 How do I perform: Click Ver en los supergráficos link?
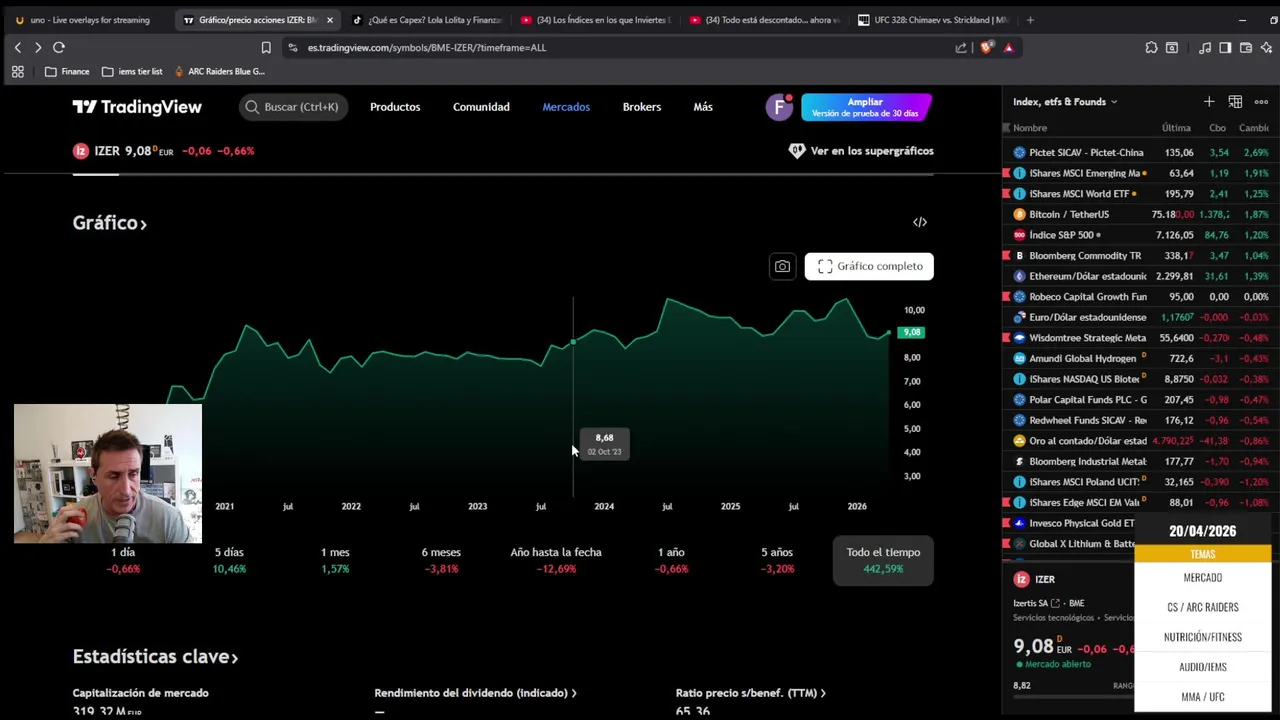click(861, 151)
